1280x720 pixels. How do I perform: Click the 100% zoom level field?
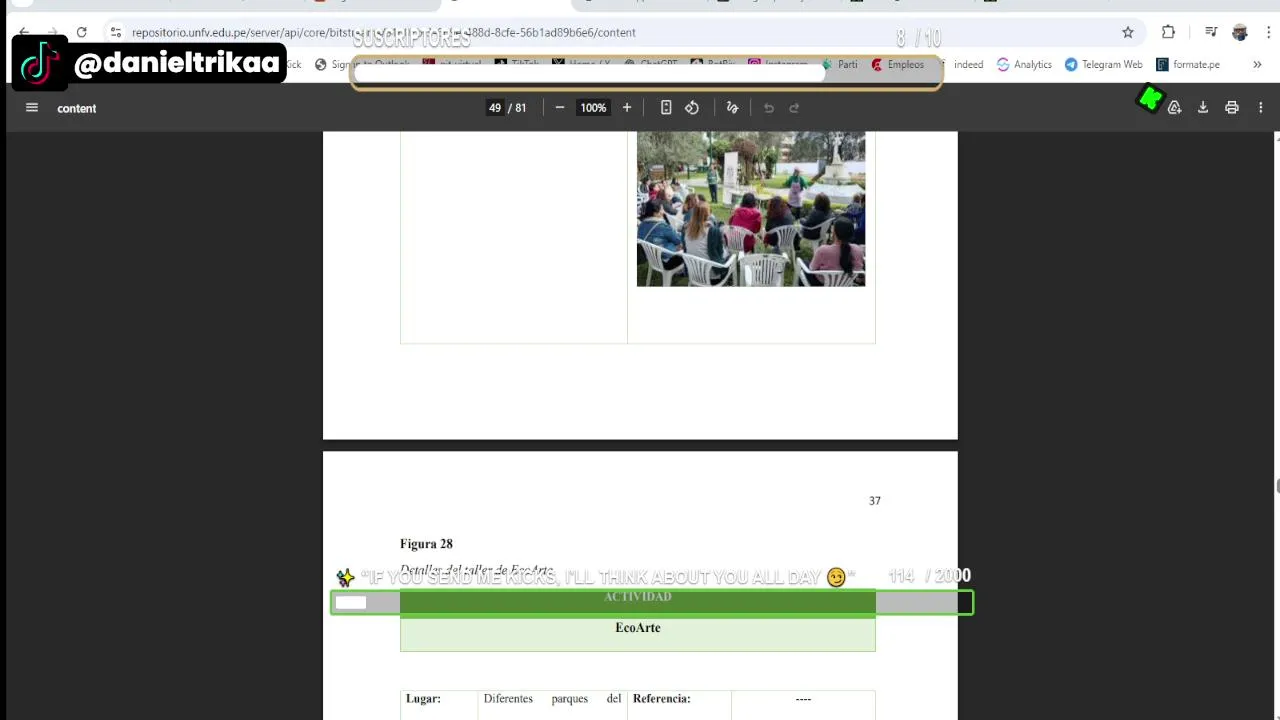593,108
